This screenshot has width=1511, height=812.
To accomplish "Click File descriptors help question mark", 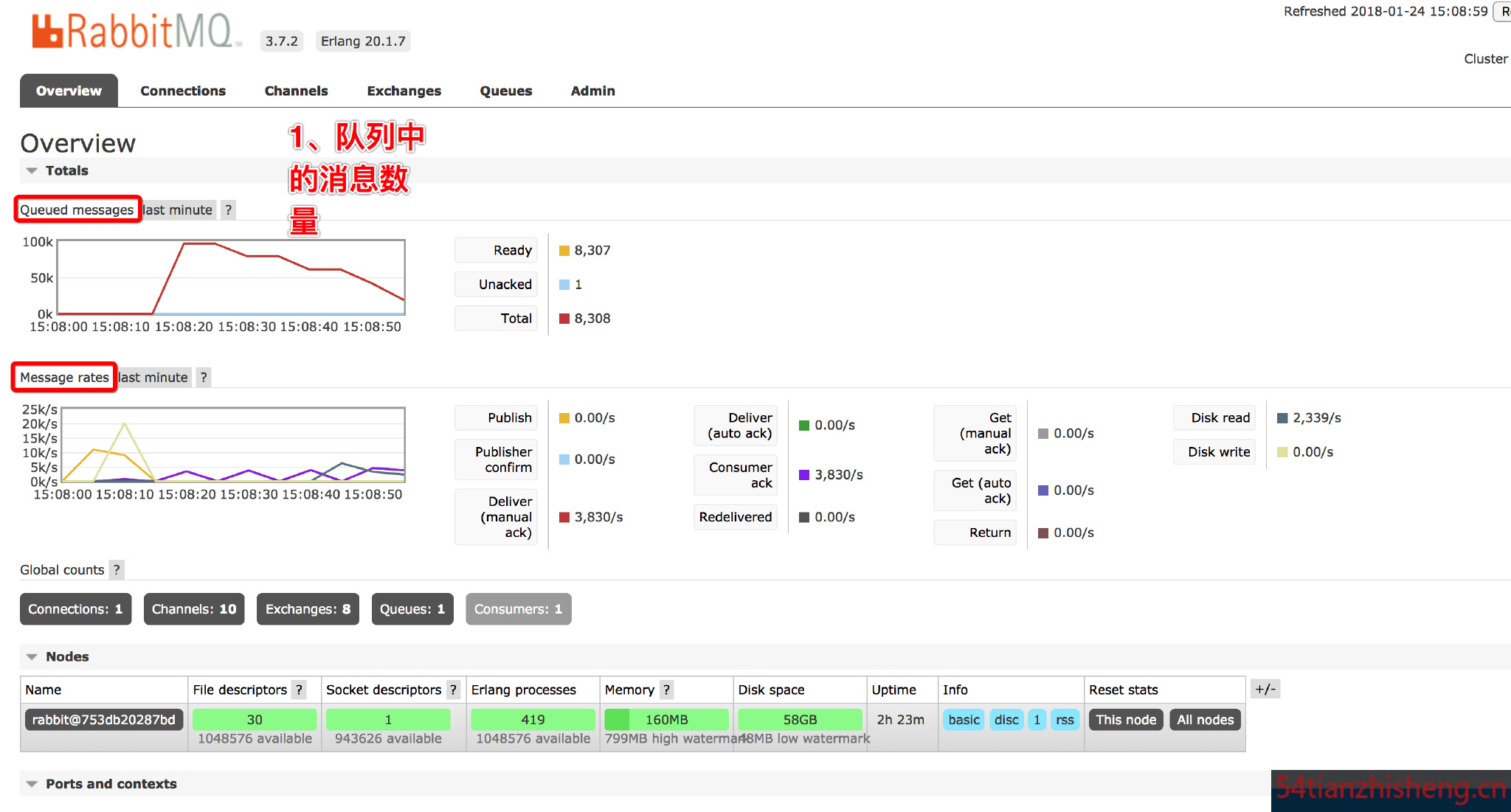I will (299, 690).
